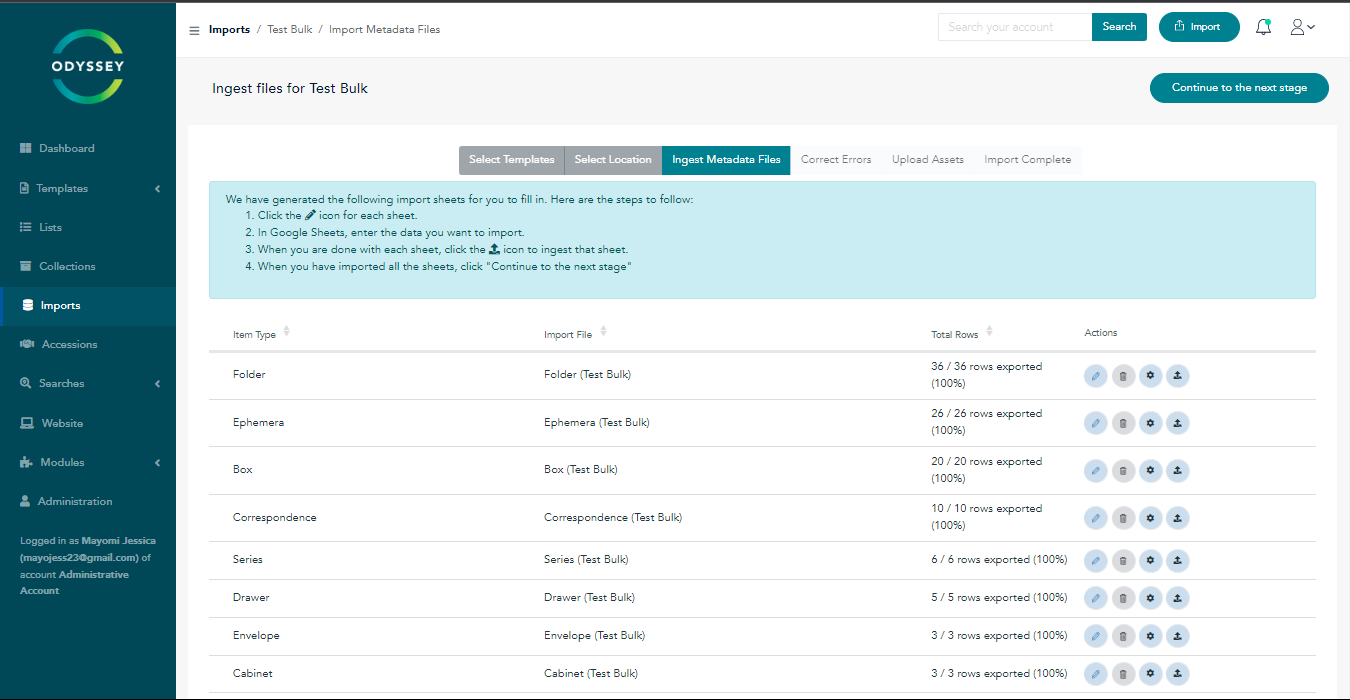This screenshot has height=700, width=1350.
Task: Click Test Bulk breadcrumb link
Action: coord(290,30)
